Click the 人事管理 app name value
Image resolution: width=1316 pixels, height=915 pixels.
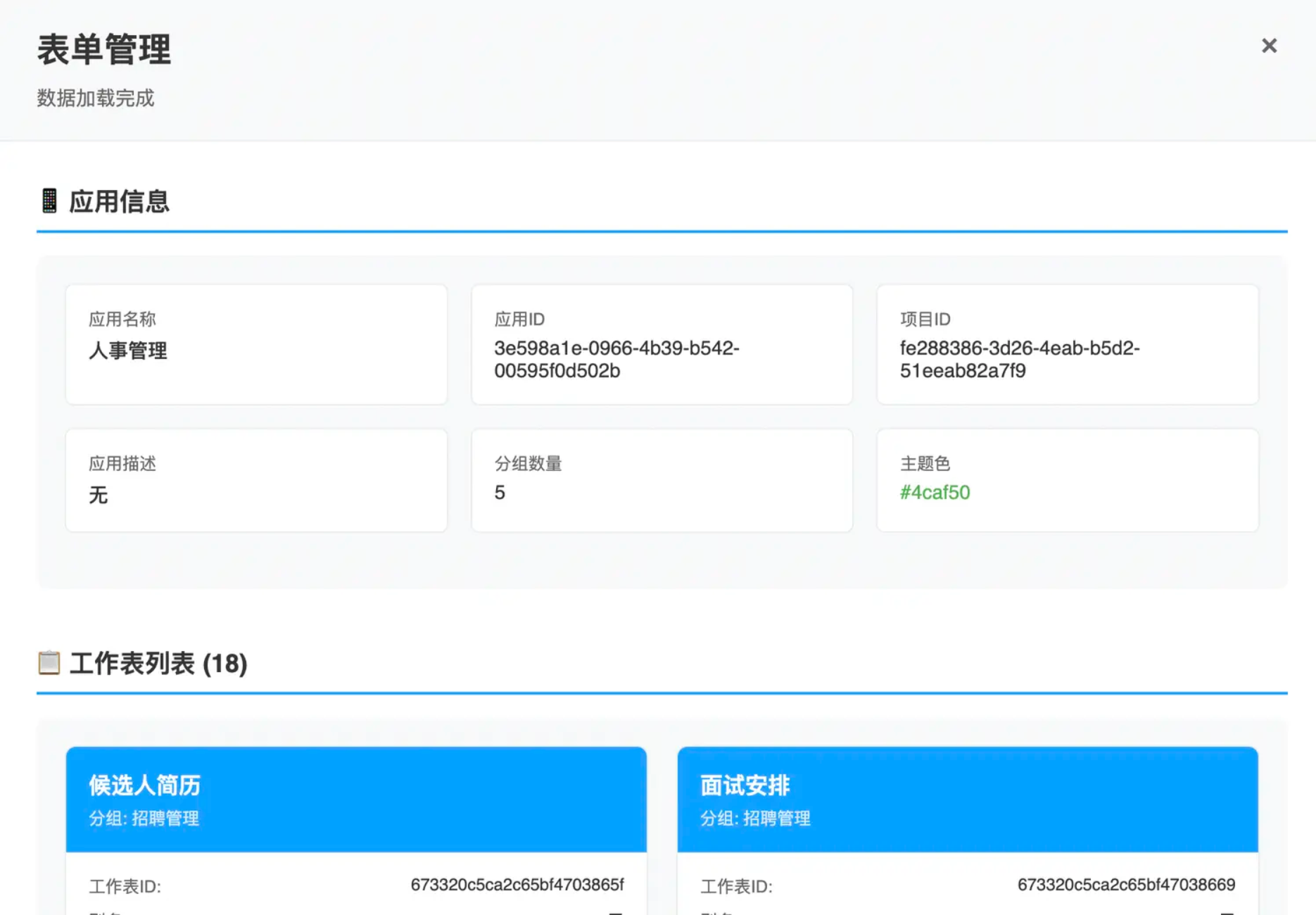[x=128, y=351]
